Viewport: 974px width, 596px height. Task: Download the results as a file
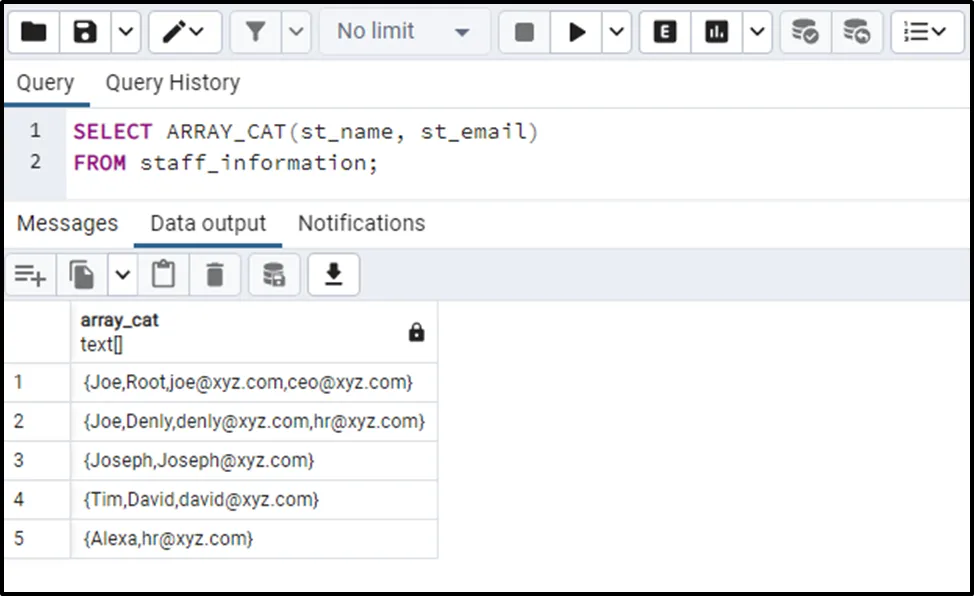tap(334, 275)
